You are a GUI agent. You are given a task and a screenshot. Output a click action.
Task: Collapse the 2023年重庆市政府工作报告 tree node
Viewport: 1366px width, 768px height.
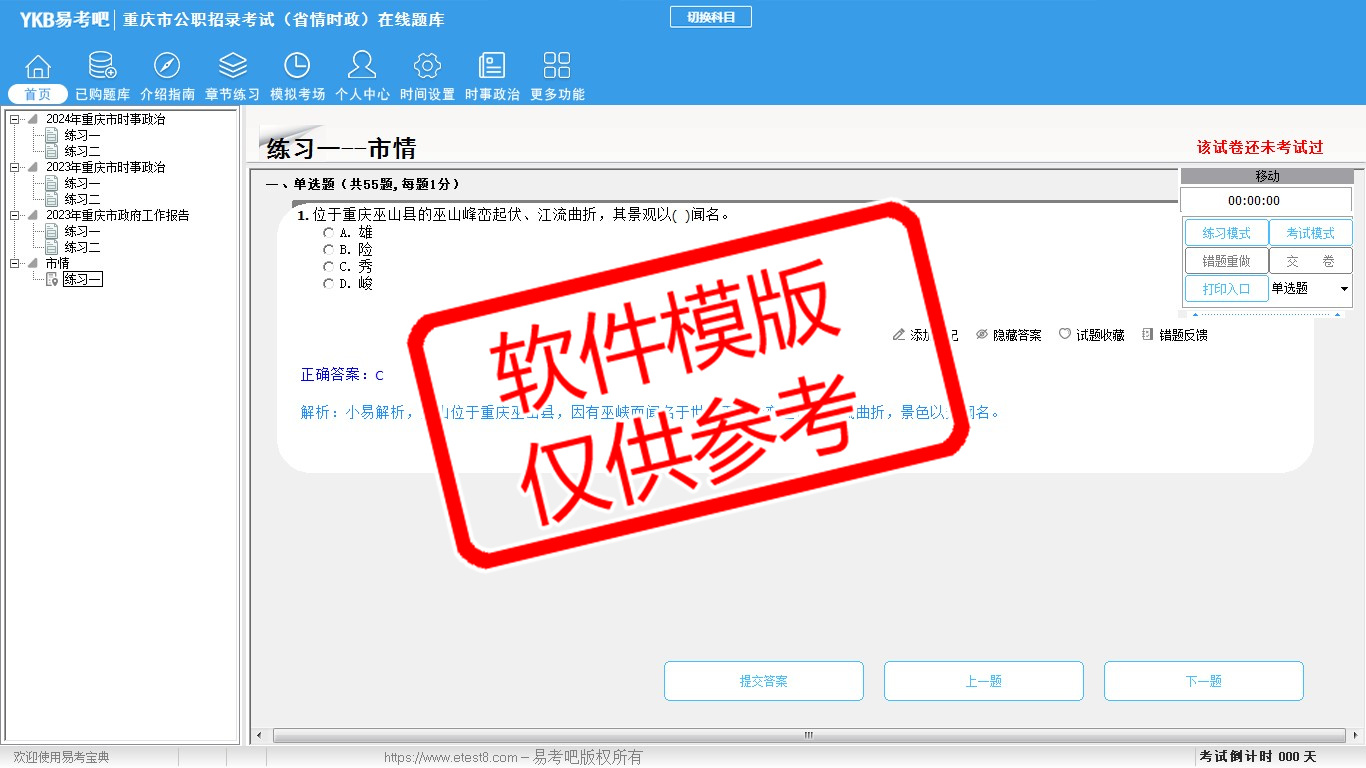[14, 216]
